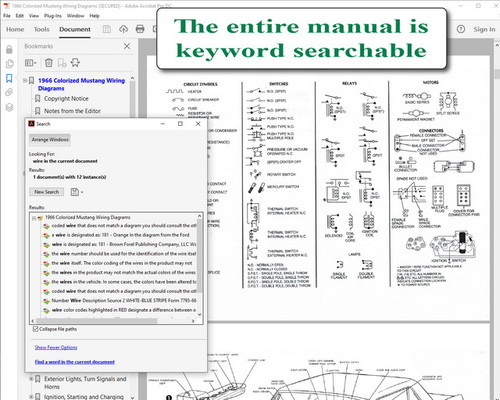500x400 pixels.
Task: Select result "the wires in the product may not match"
Action: click(x=124, y=272)
